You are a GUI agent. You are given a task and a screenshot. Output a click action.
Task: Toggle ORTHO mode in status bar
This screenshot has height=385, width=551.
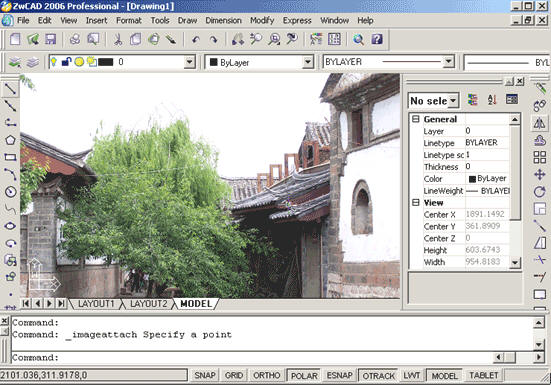(266, 375)
